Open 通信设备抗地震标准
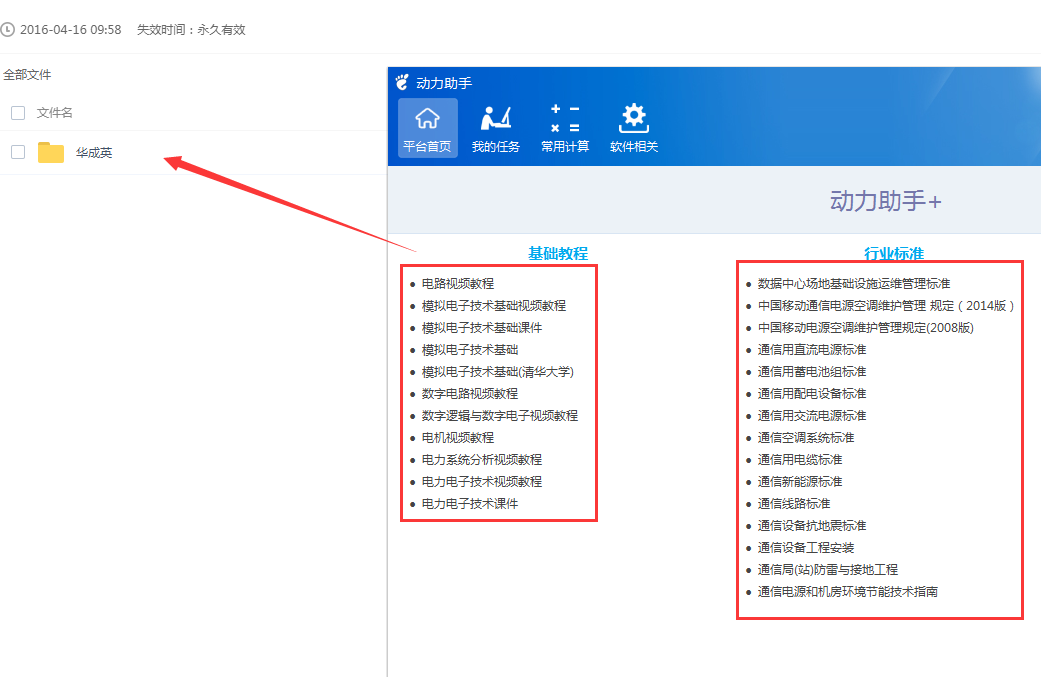This screenshot has height=677, width=1041. [812, 525]
